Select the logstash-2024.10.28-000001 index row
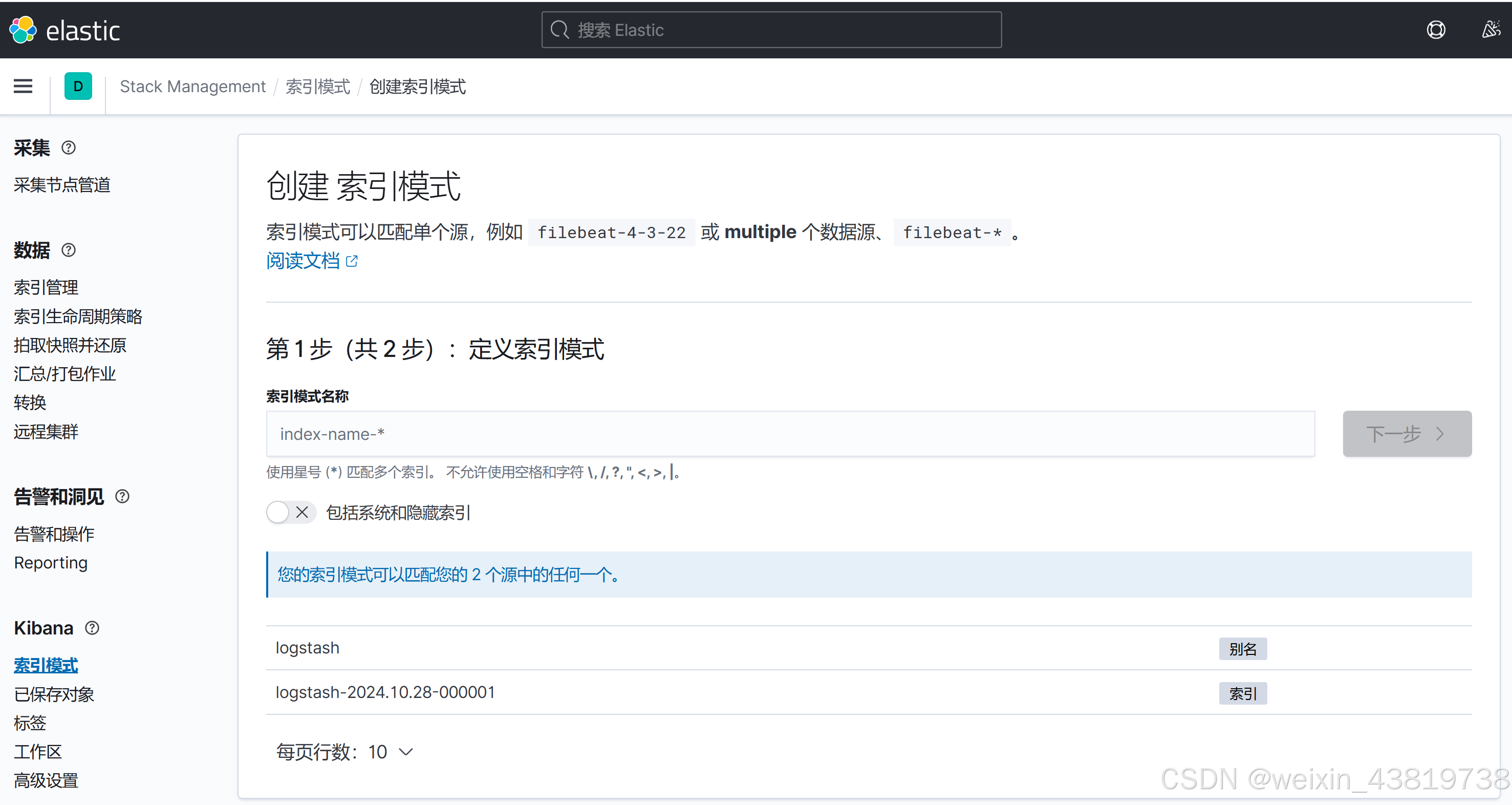The width and height of the screenshot is (1512, 805). [x=385, y=692]
